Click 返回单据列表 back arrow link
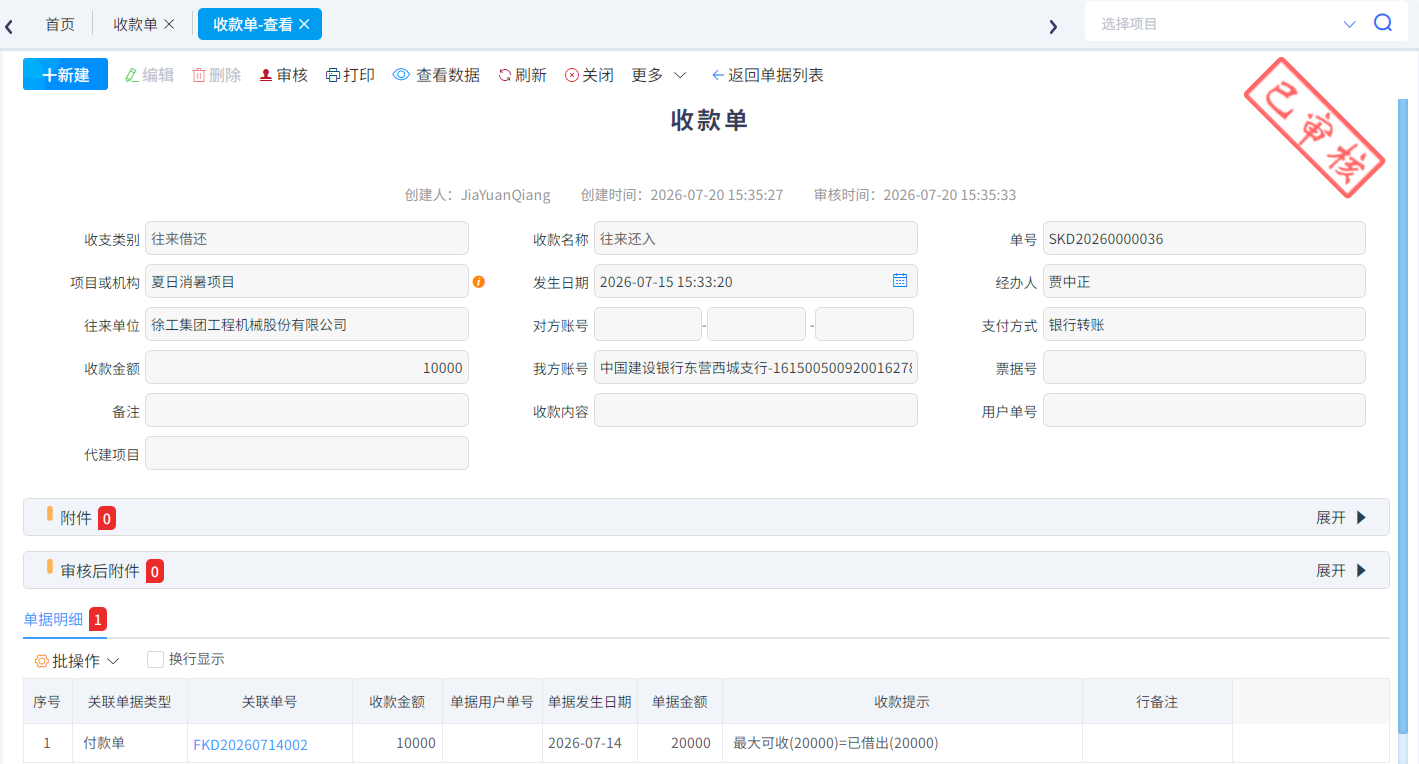 [x=767, y=75]
